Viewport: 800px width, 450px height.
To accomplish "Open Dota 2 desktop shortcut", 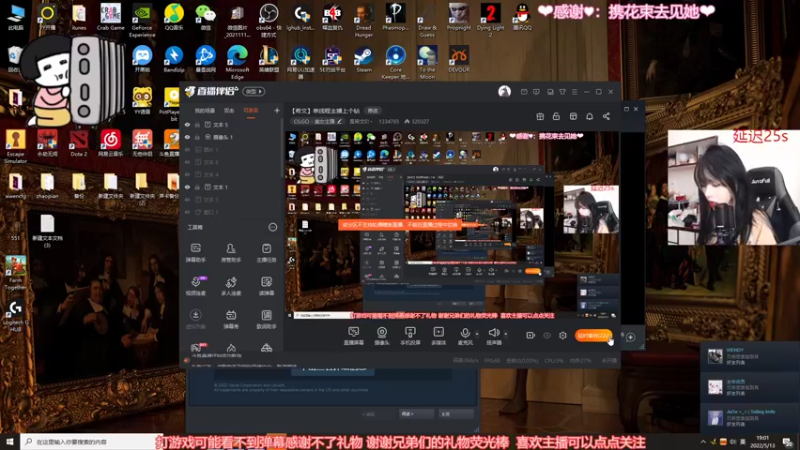I will (79, 143).
